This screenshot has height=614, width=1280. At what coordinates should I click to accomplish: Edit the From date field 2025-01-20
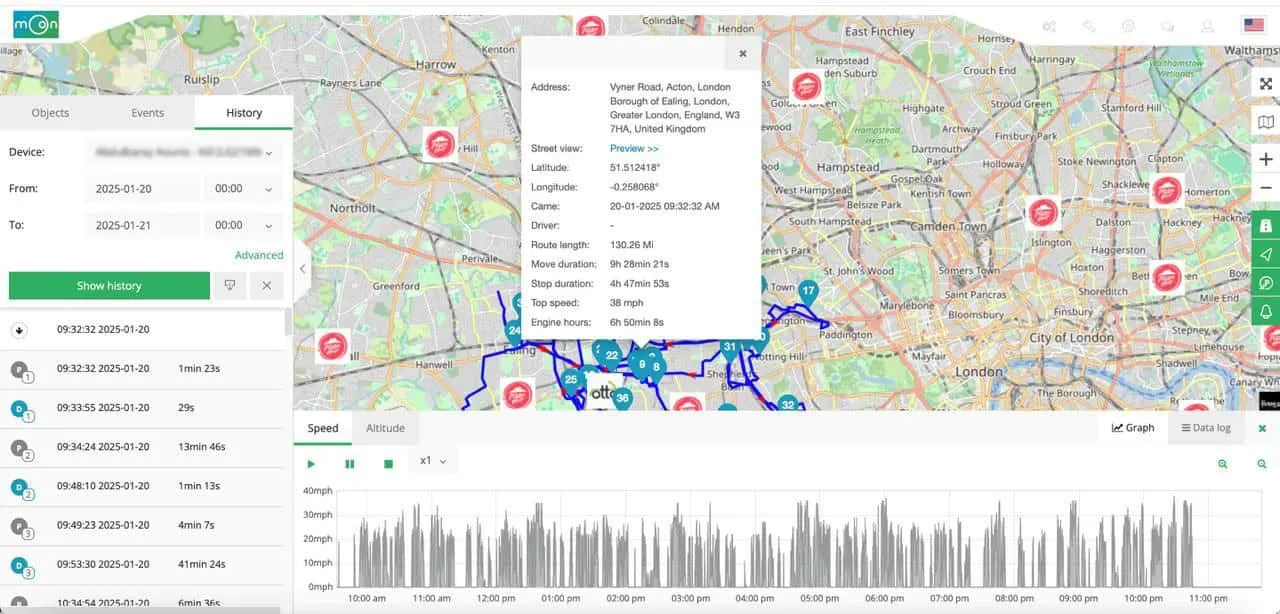[x=143, y=189]
